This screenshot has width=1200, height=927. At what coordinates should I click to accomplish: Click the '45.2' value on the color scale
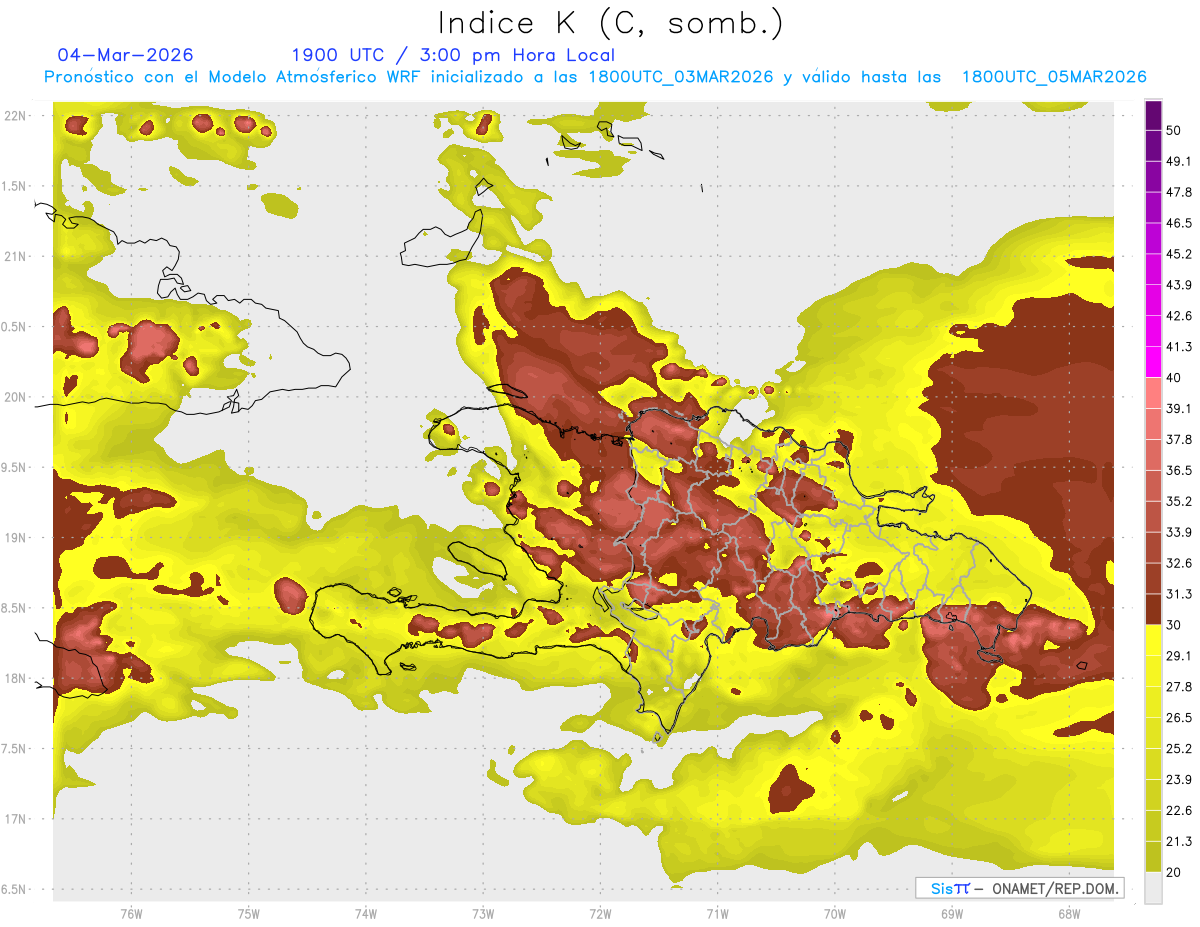pyautogui.click(x=1179, y=254)
